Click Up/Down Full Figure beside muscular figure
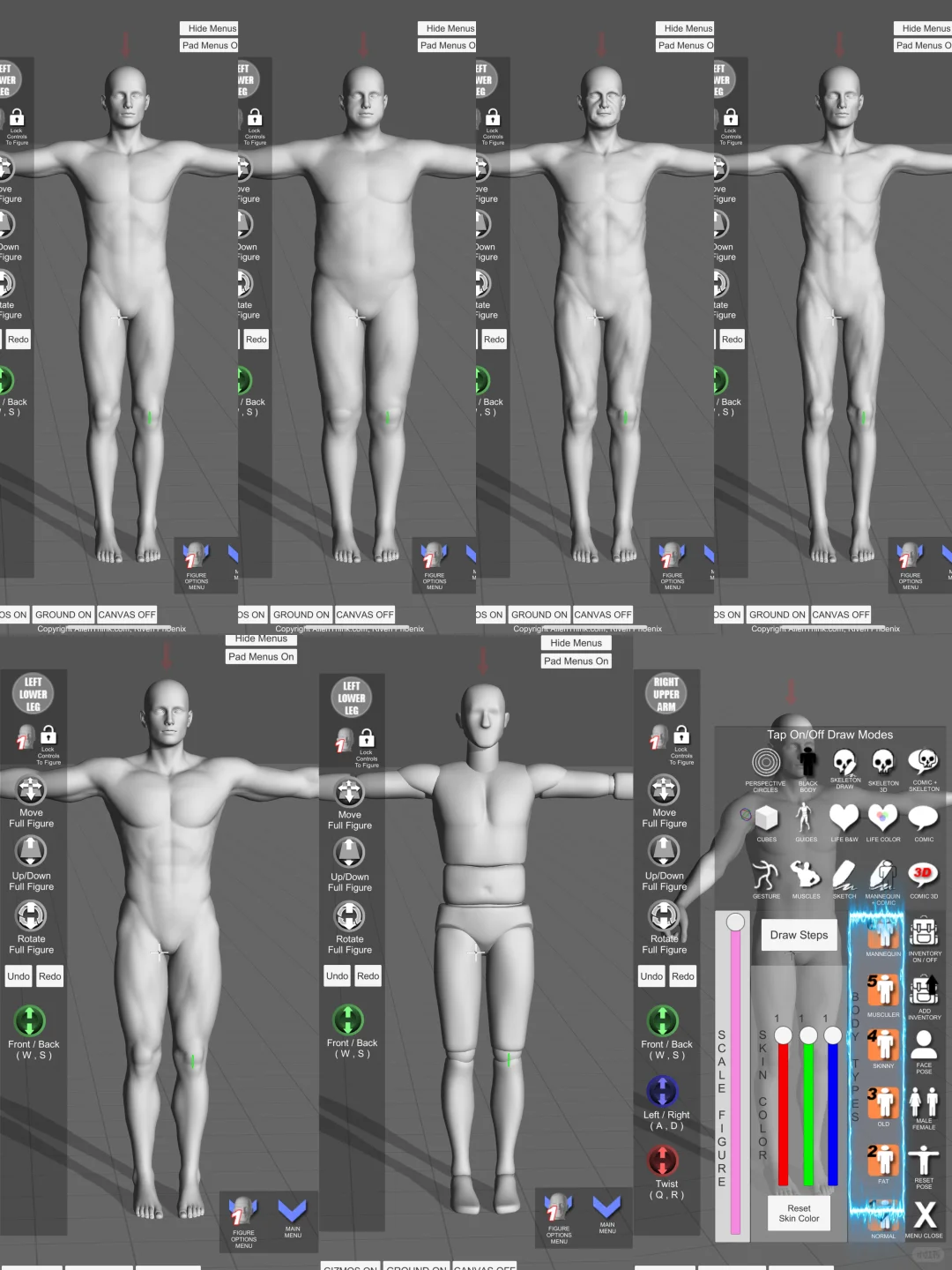952x1270 pixels. coord(31,851)
